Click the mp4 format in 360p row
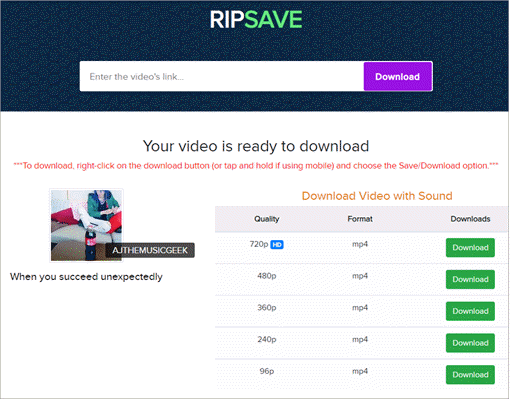510x400 pixels. [x=360, y=308]
